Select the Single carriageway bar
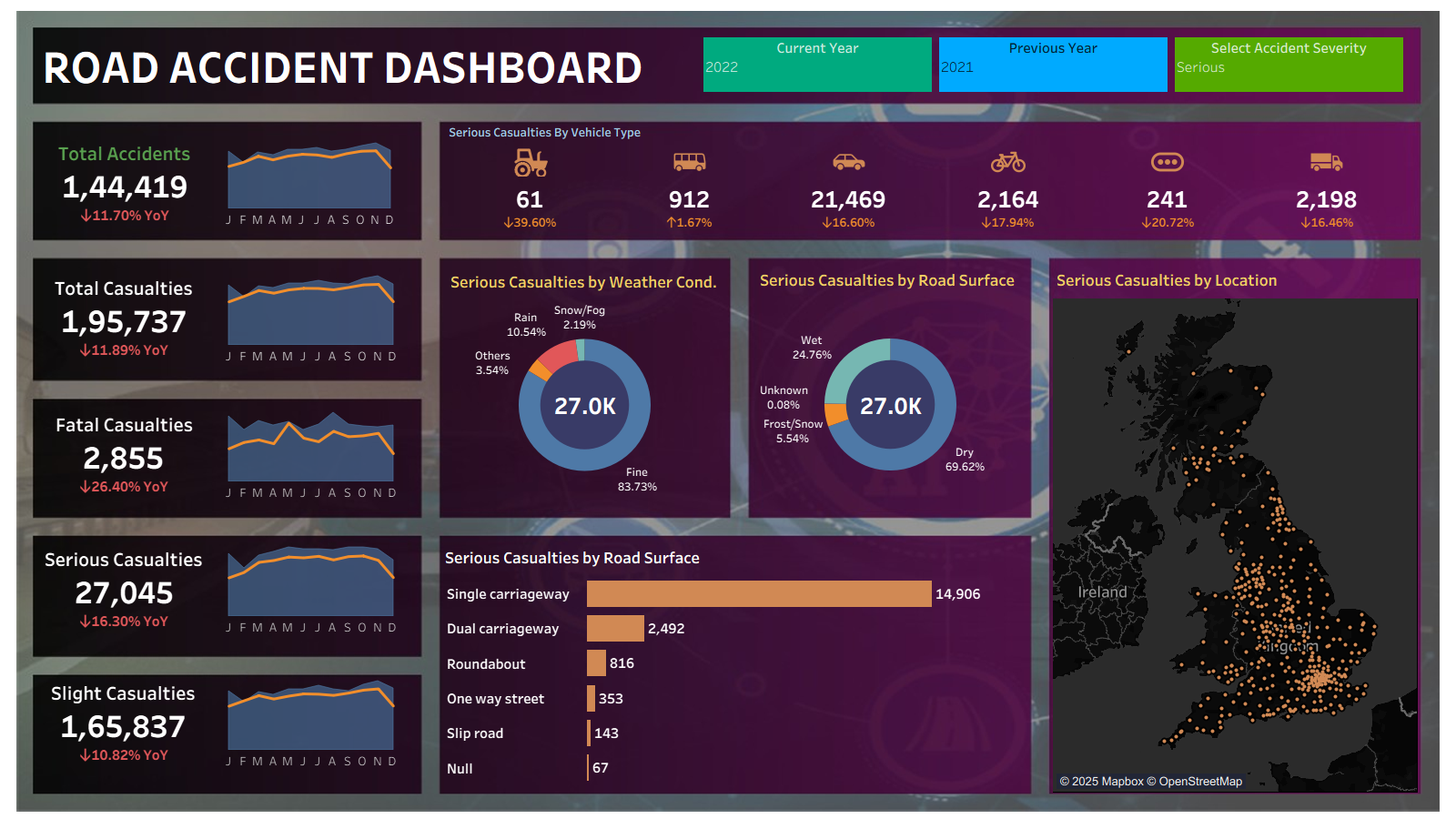Screen dimensions: 1456x819 (759, 593)
